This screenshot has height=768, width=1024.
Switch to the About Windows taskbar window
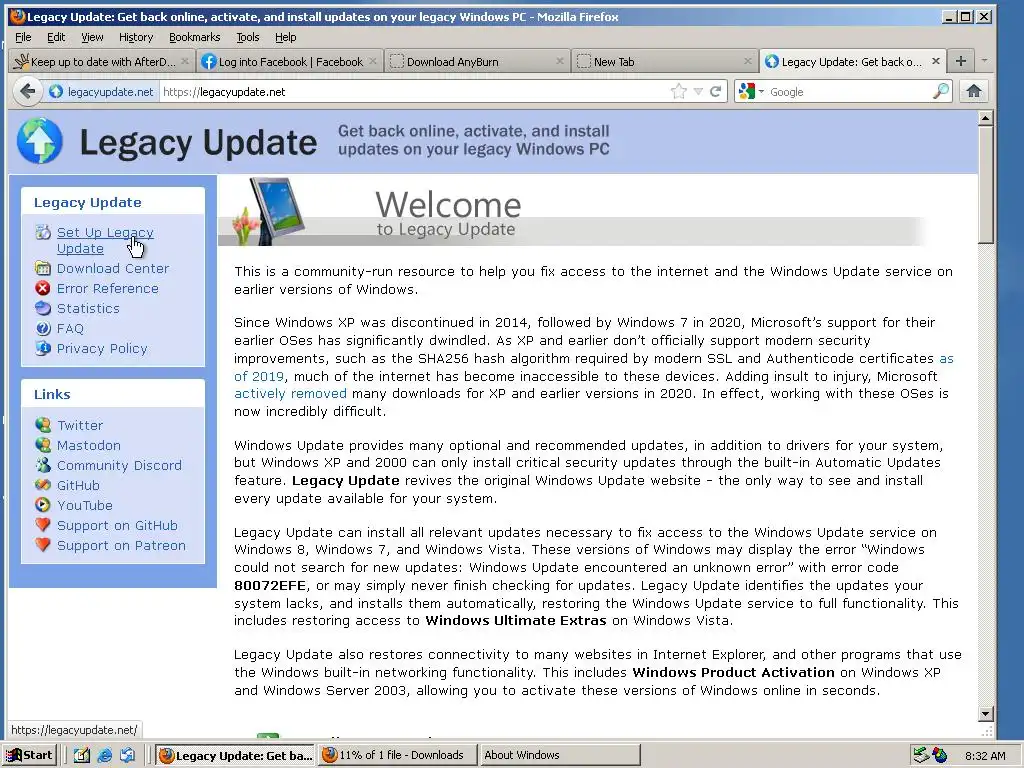(x=559, y=756)
